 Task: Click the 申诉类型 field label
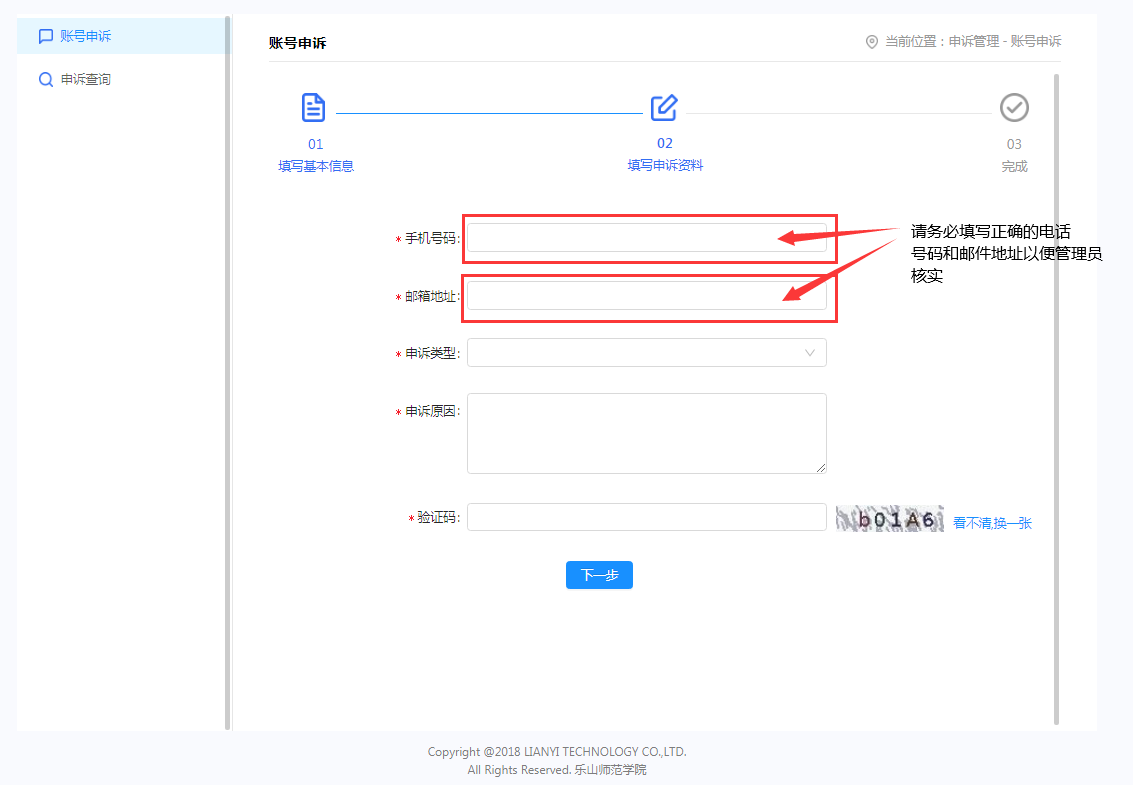tap(431, 353)
